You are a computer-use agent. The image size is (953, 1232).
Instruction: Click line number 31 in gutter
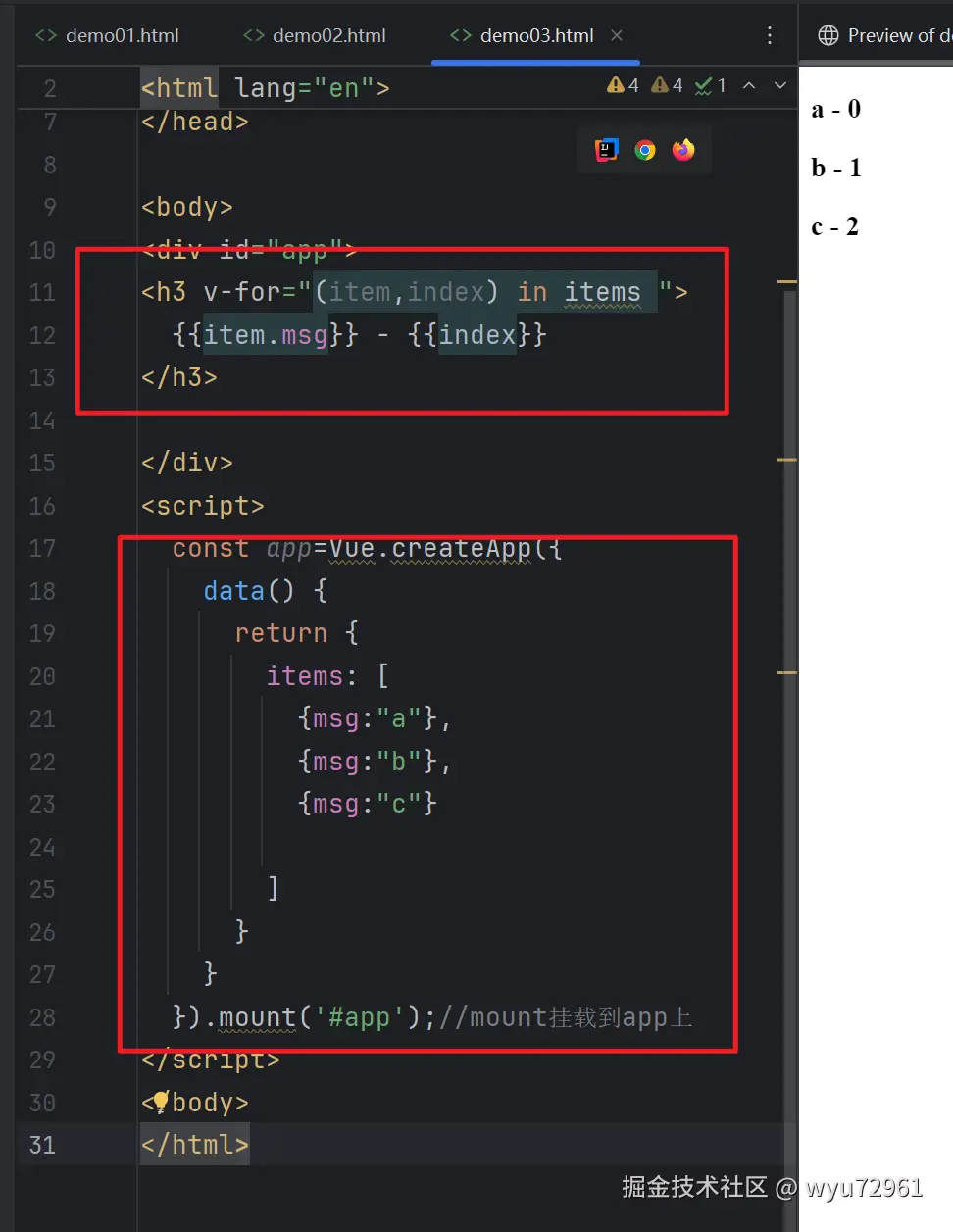[x=42, y=1145]
